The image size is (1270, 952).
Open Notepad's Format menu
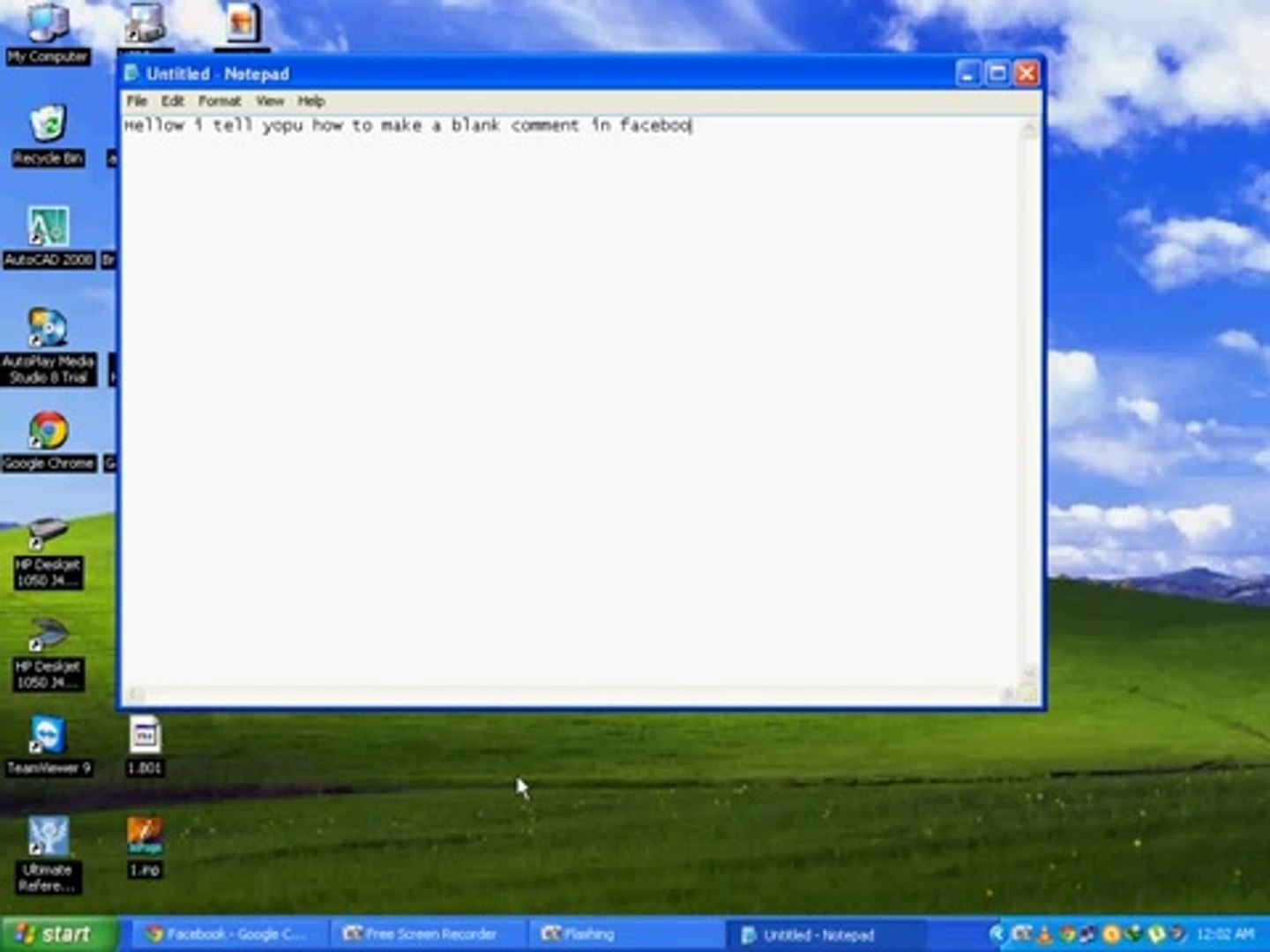[220, 101]
